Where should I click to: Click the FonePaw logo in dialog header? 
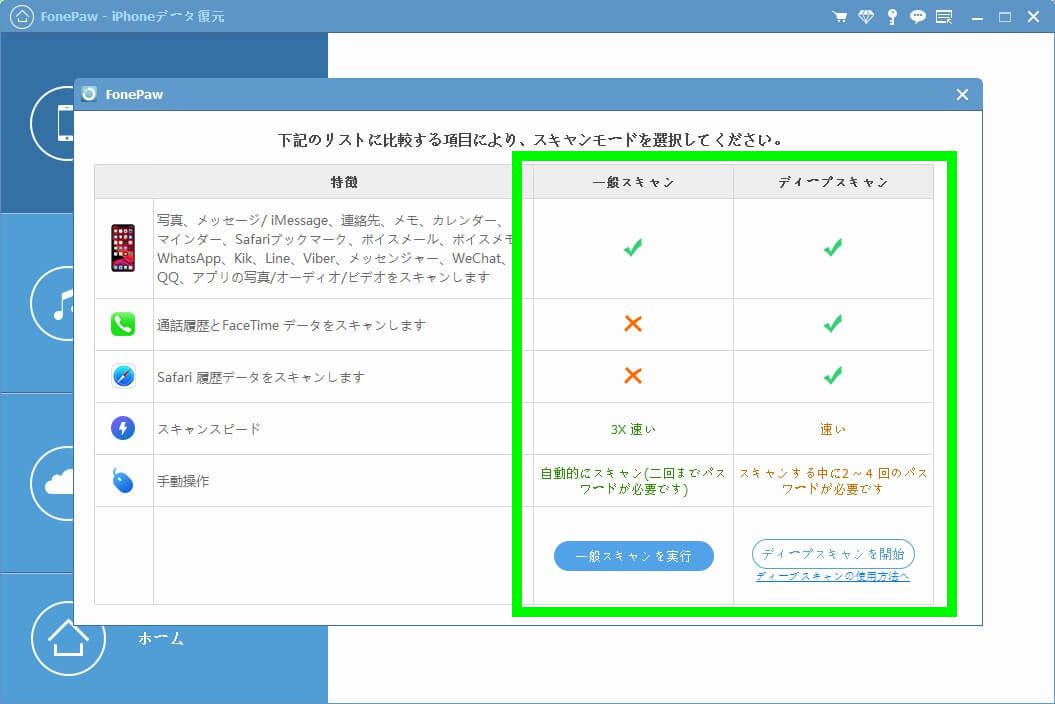pos(89,94)
